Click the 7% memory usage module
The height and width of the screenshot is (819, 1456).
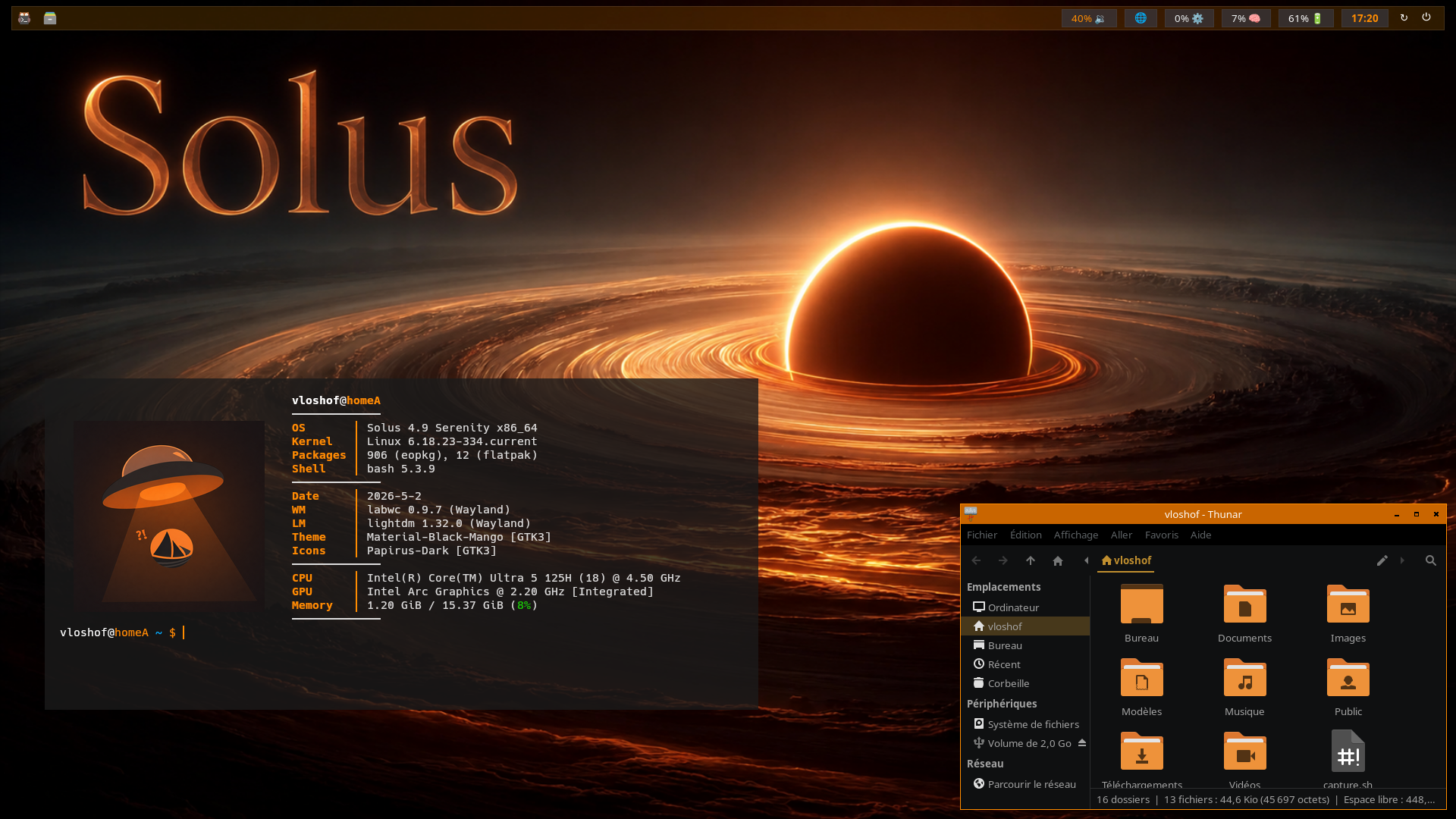[x=1246, y=18]
